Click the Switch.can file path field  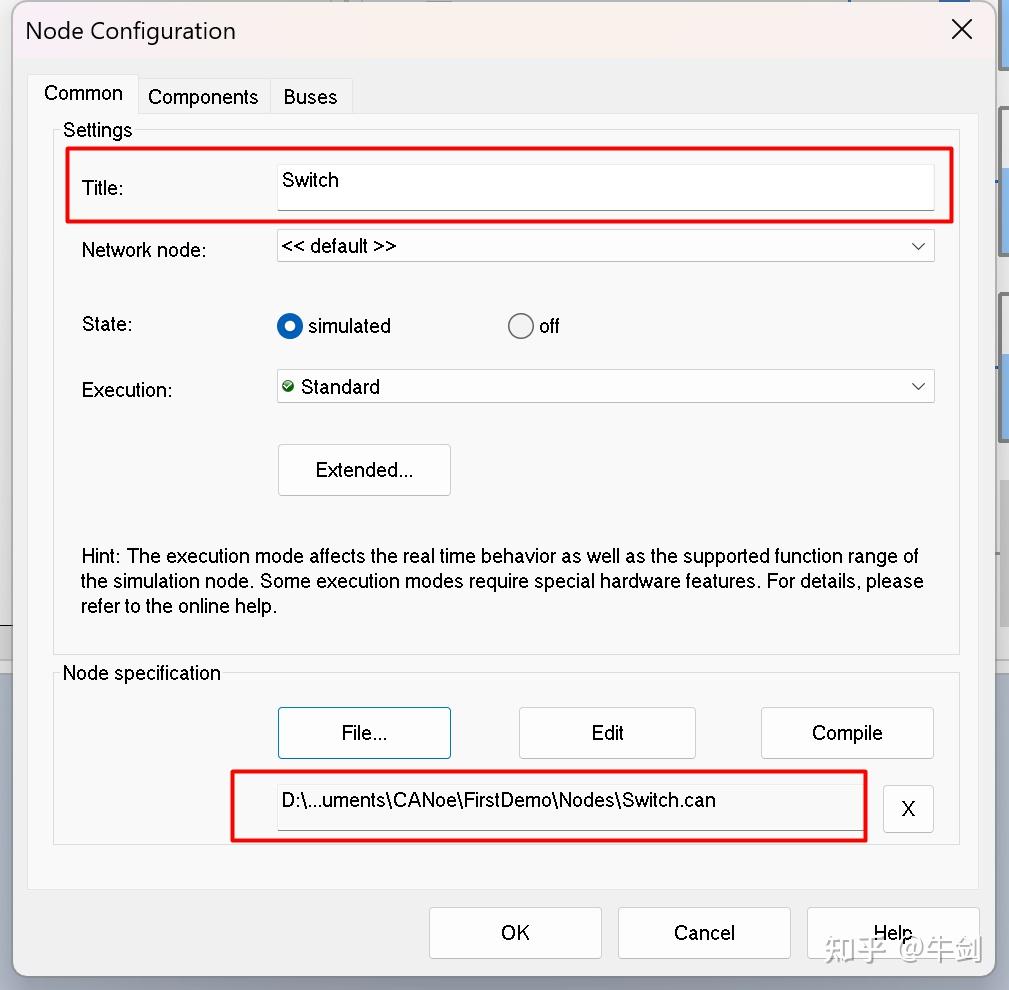click(x=568, y=805)
